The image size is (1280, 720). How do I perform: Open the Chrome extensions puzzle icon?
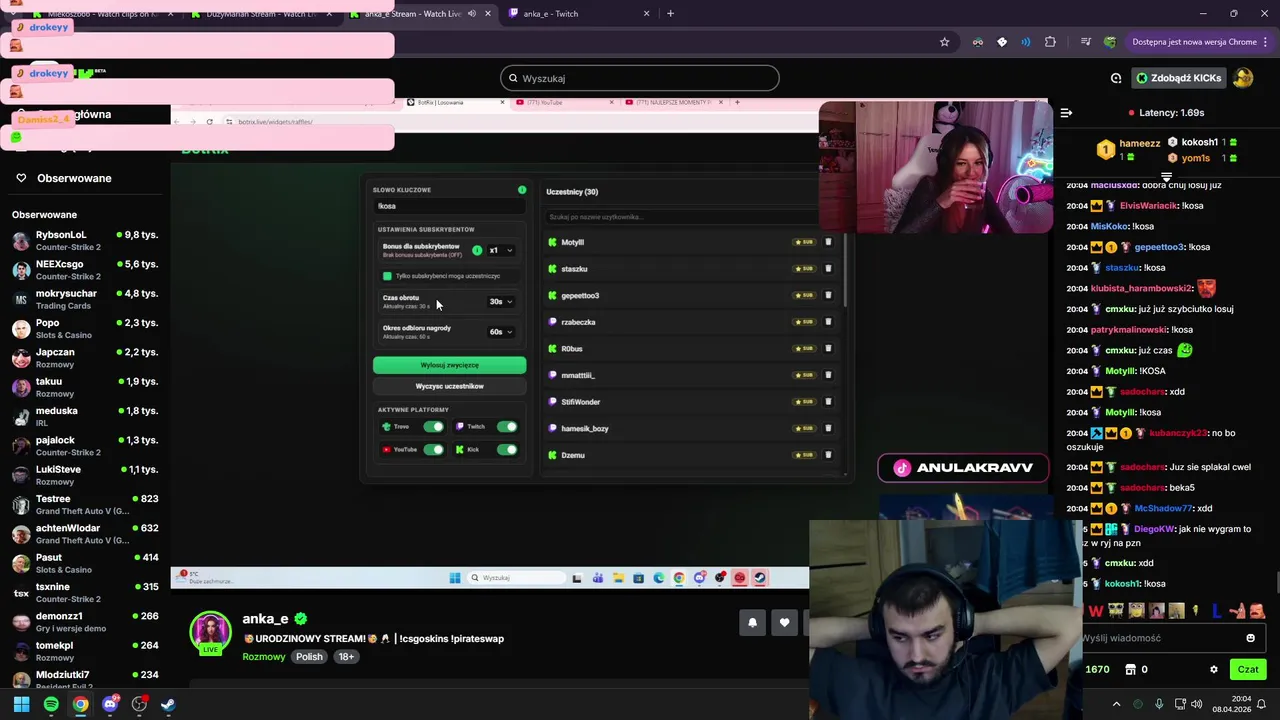pos(1050,42)
